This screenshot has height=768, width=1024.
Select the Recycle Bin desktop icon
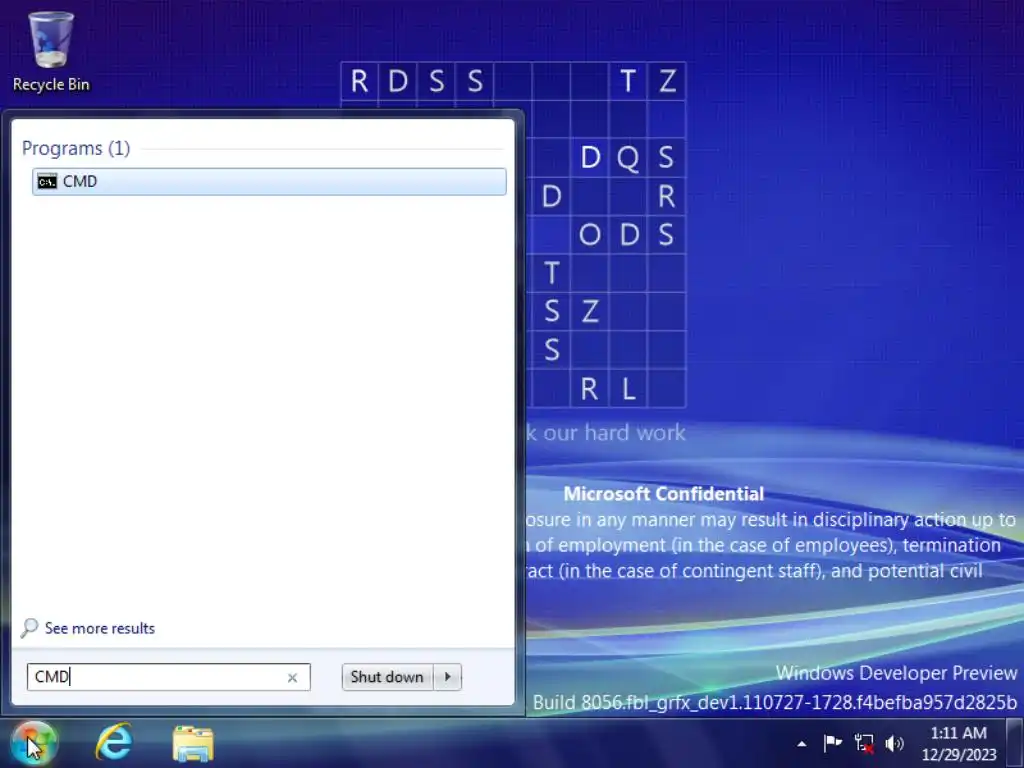click(51, 52)
